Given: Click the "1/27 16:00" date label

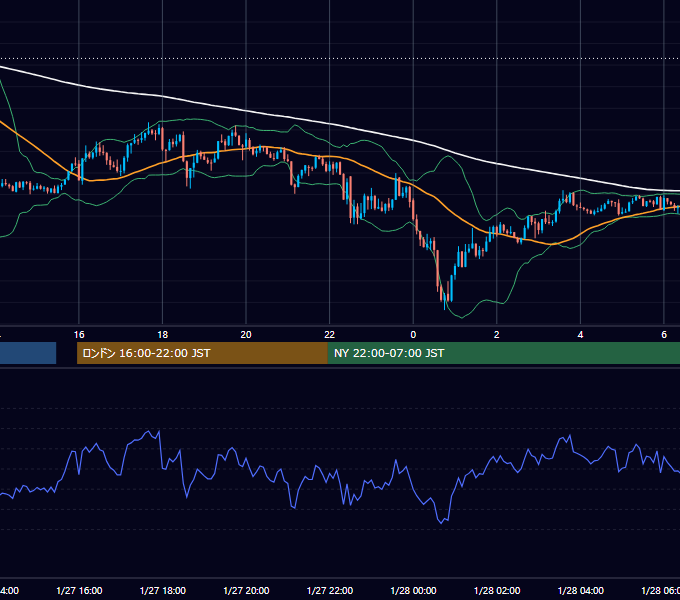Looking at the screenshot, I should [x=79, y=590].
